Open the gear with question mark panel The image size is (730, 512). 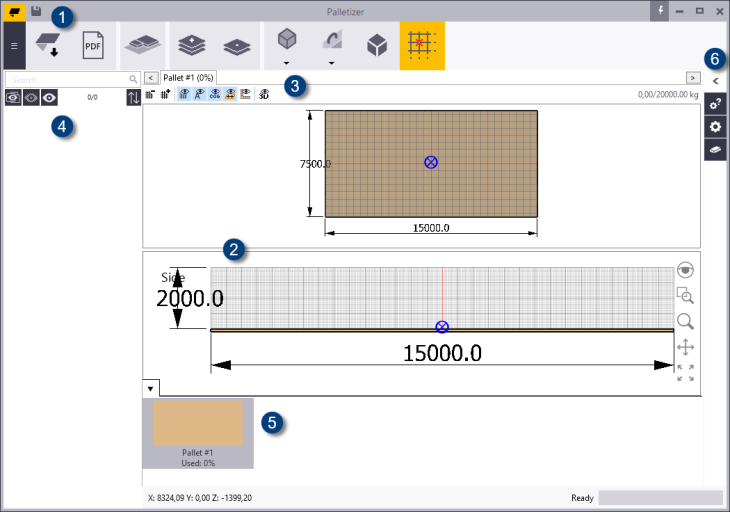coord(715,103)
